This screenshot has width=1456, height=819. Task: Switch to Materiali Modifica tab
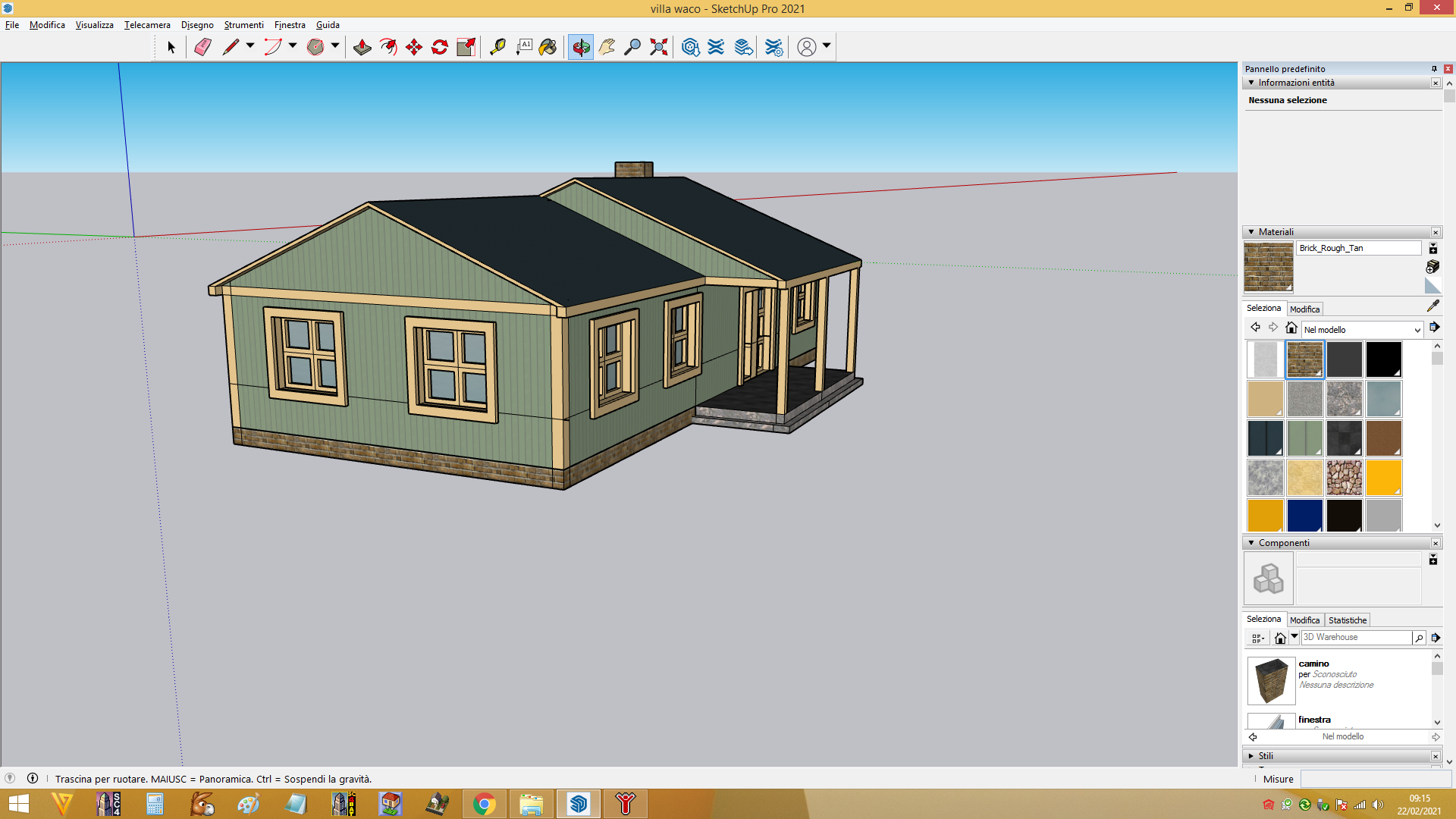[x=1304, y=309]
